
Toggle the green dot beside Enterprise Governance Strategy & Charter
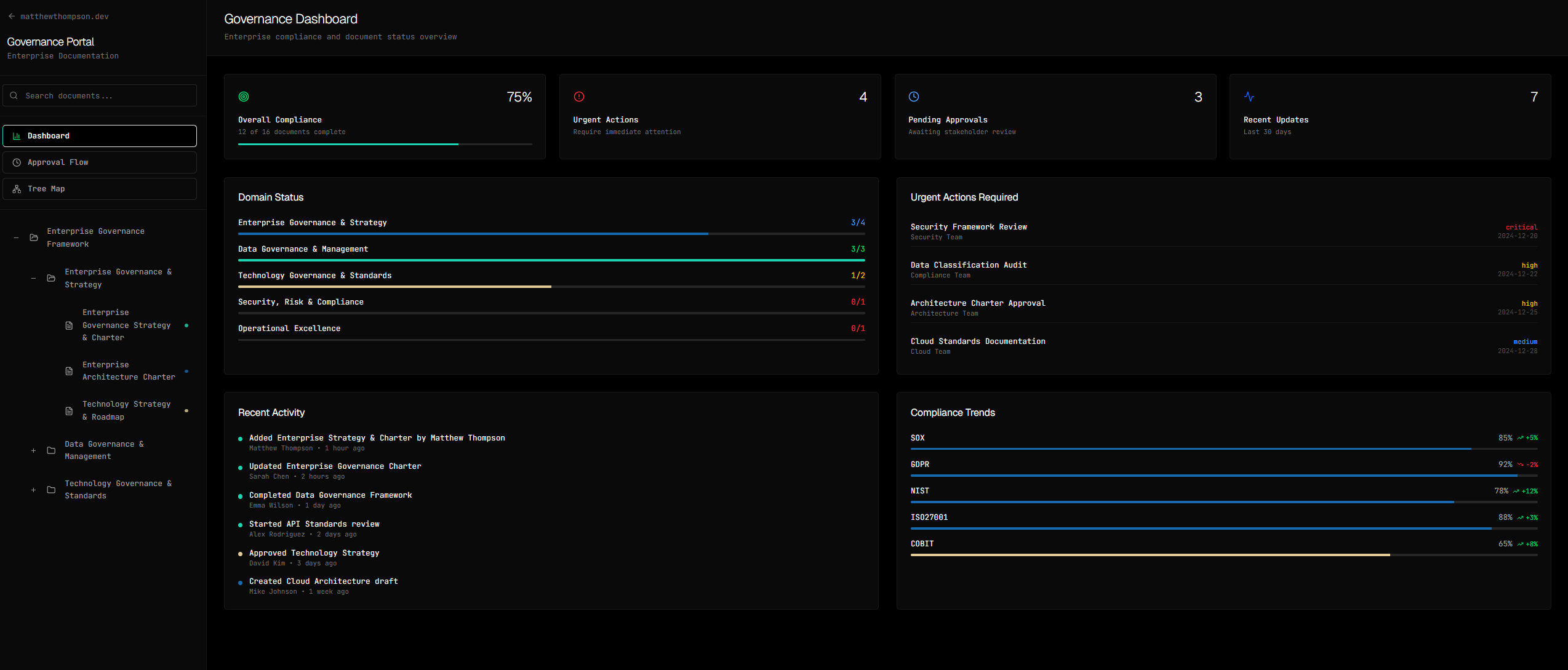(186, 325)
